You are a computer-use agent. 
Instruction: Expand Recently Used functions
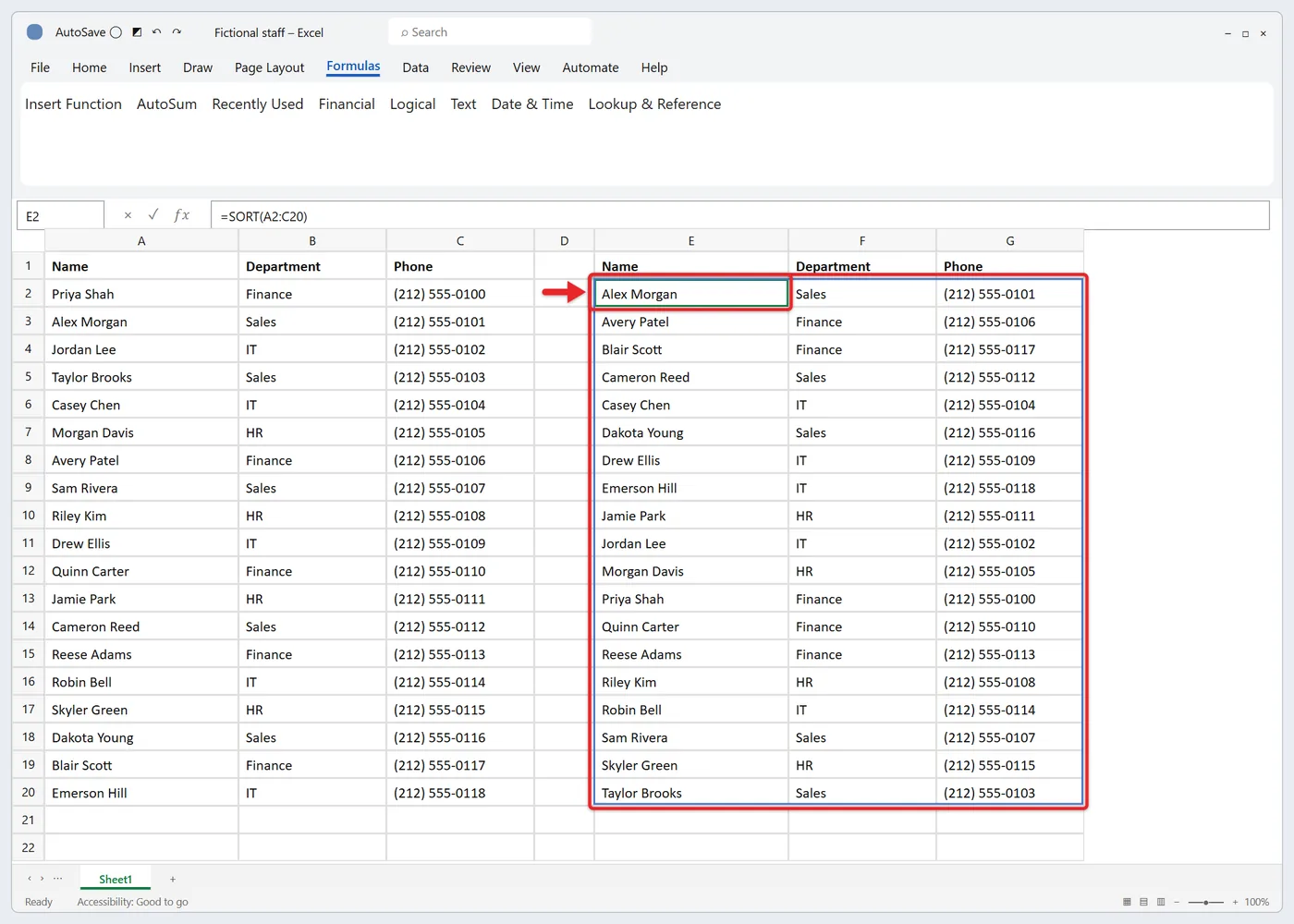click(258, 104)
